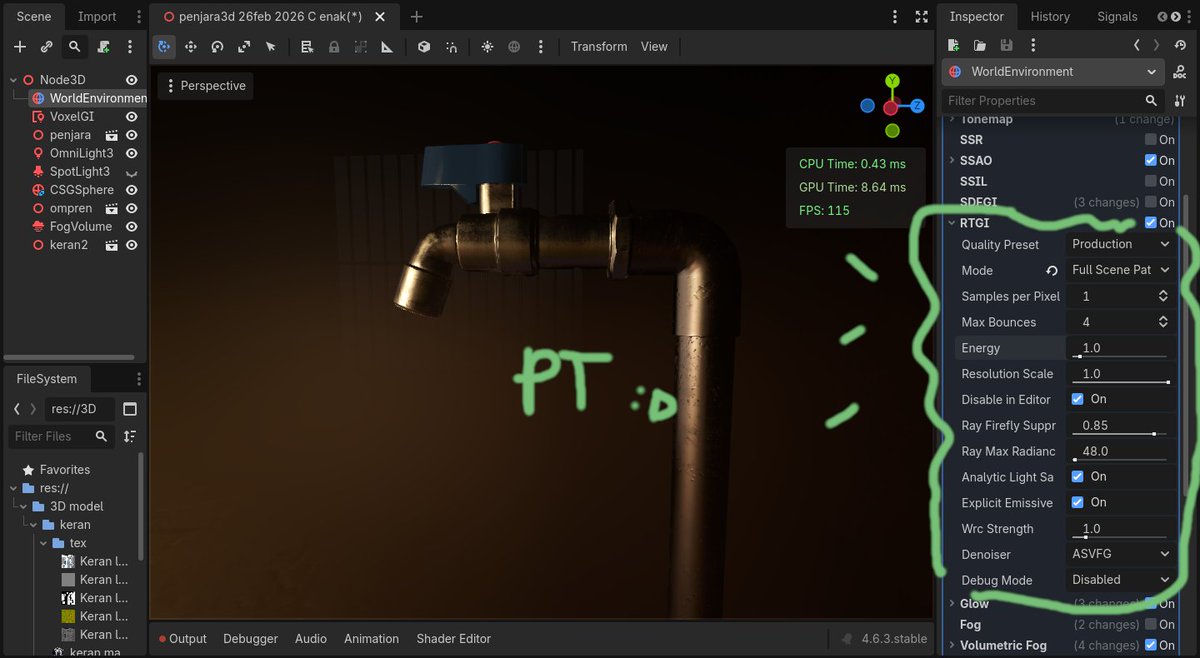Toggle visibility of Node3D
The image size is (1200, 658).
131,80
